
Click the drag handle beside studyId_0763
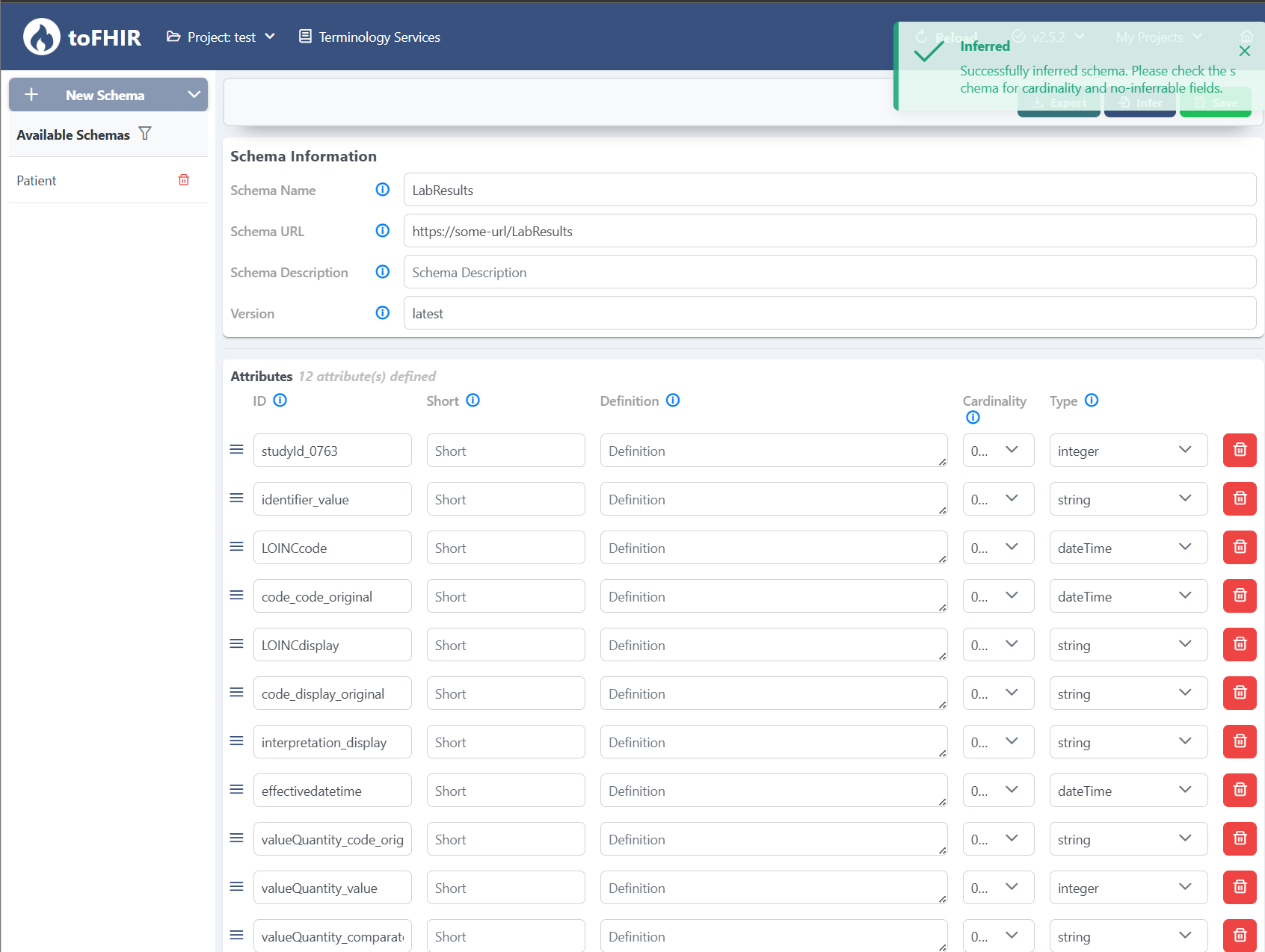(236, 449)
